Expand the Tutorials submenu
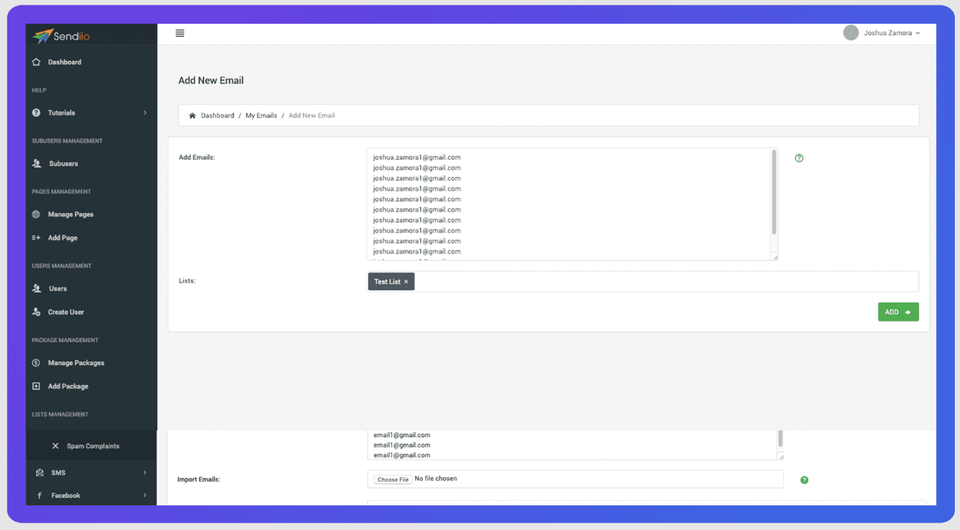 (145, 113)
